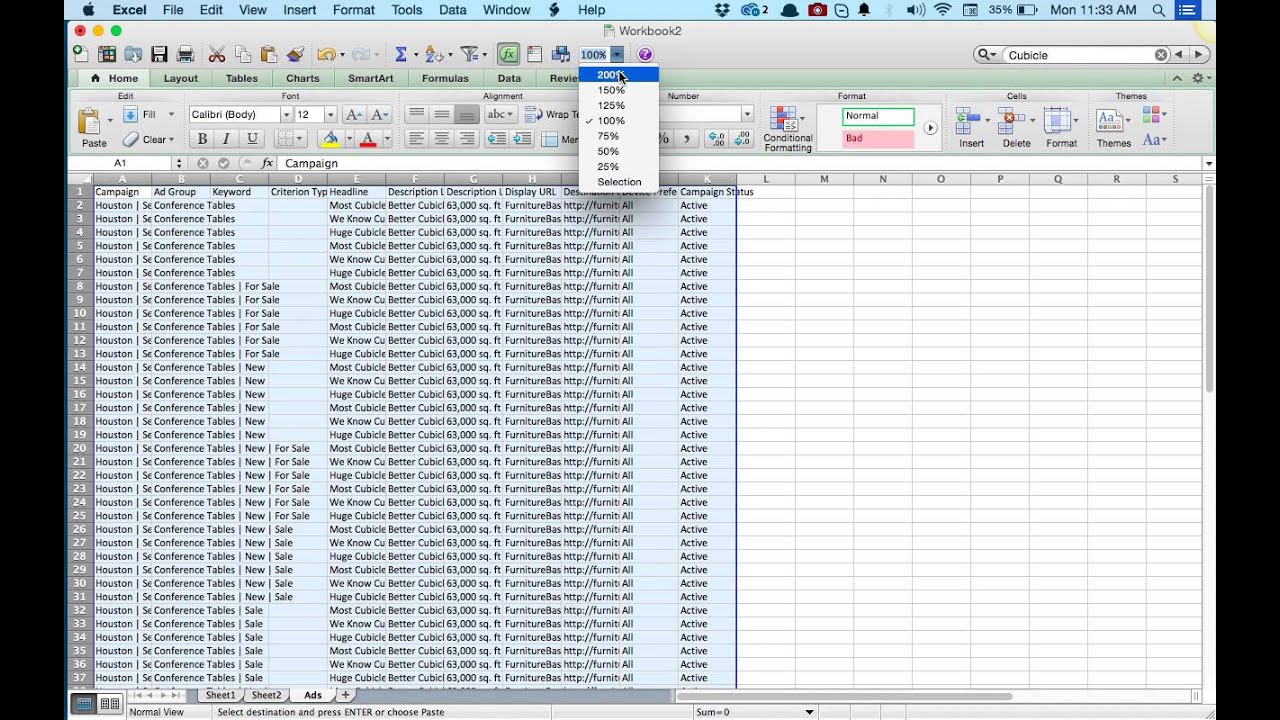Create a new workbook with toolbar icon
The width and height of the screenshot is (1280, 720).
click(x=83, y=54)
